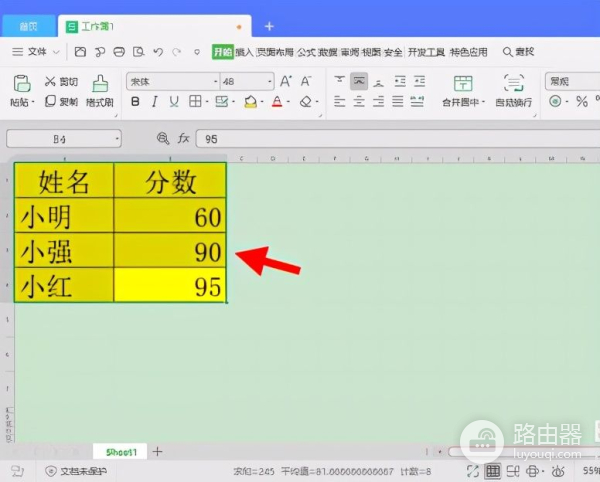Screen dimensions: 600x482
Task: Align text right in the cell
Action: (x=378, y=101)
